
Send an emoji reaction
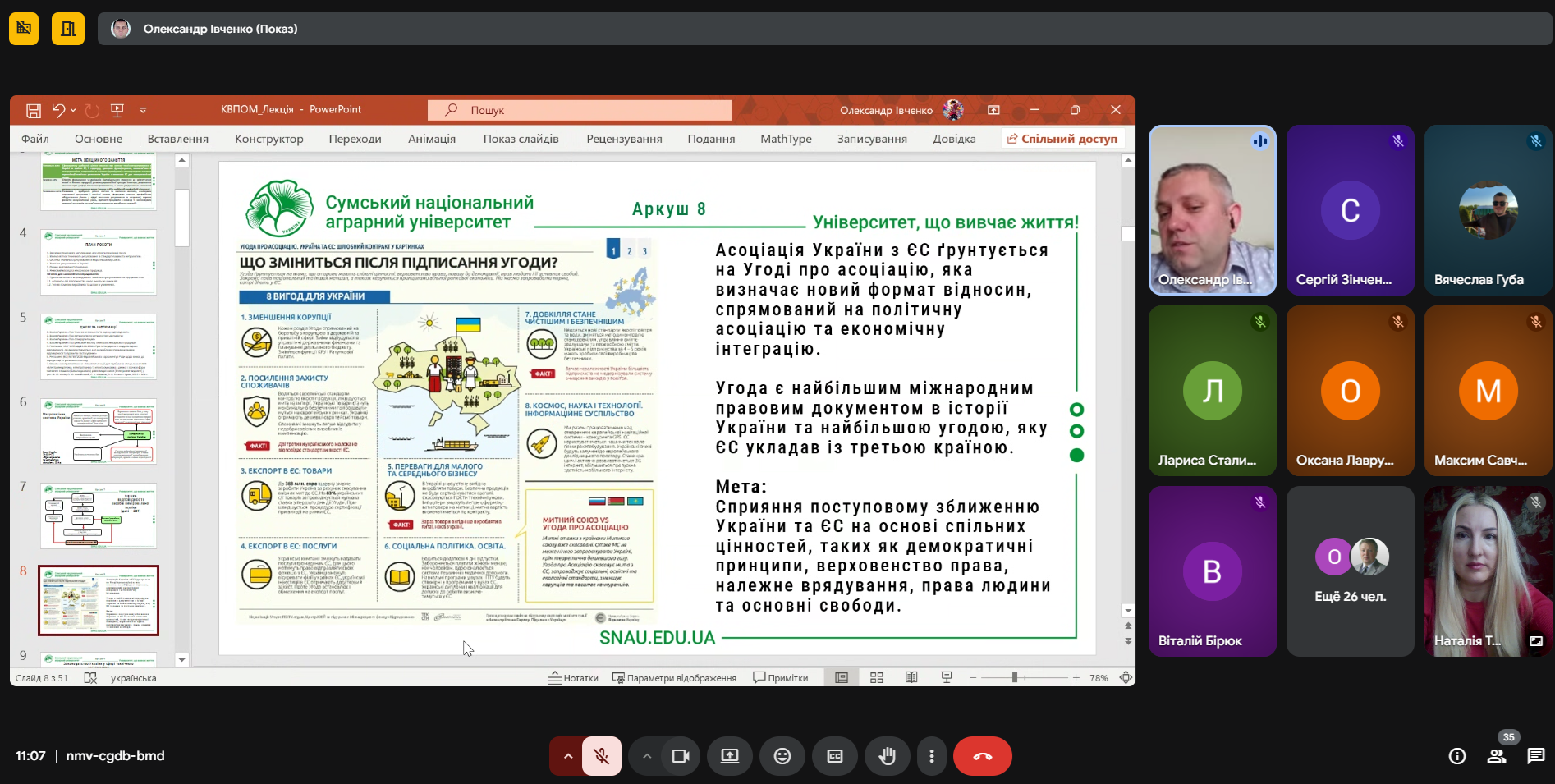pos(782,756)
